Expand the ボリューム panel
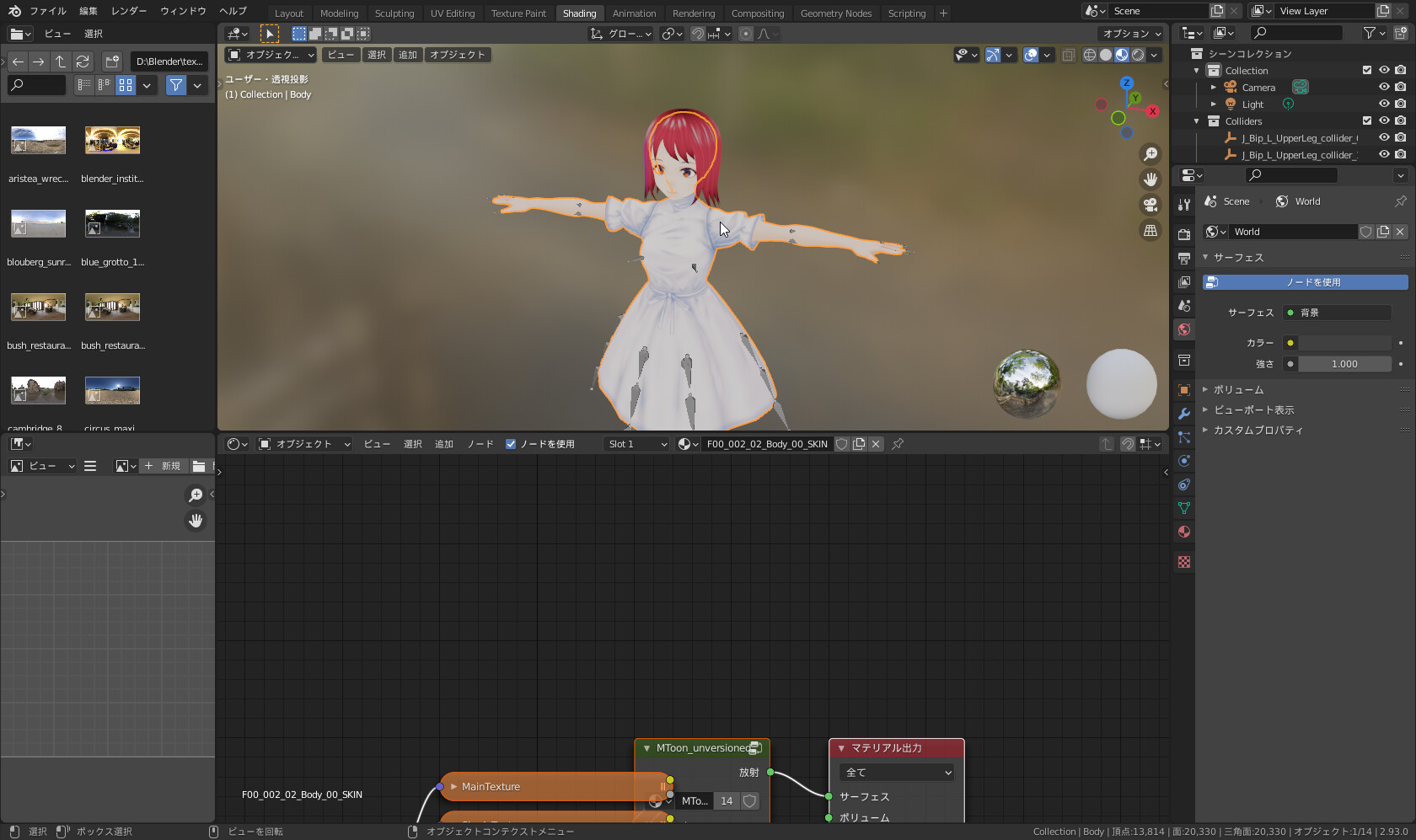 1238,390
